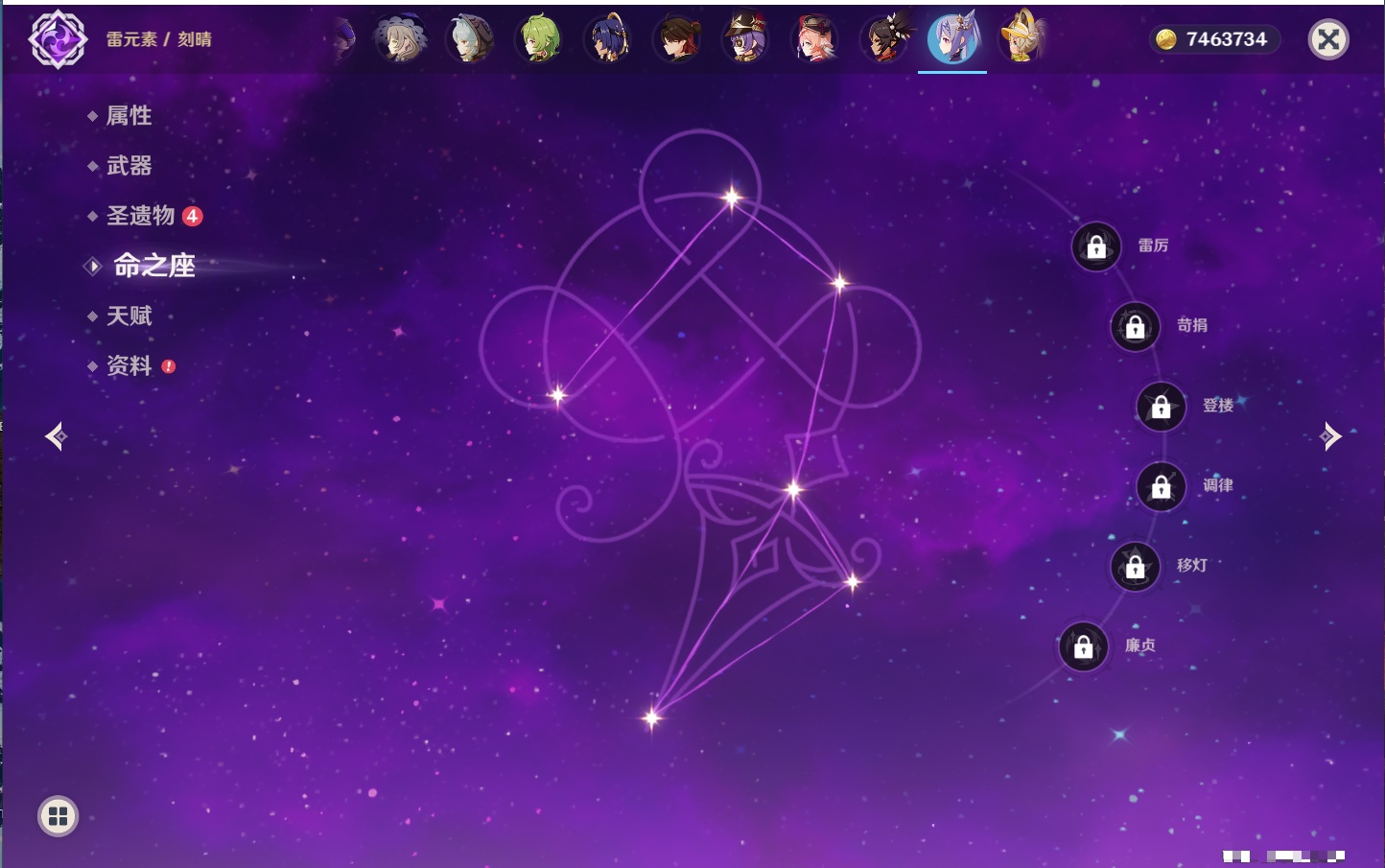Click the 雷厉 constellation name

(1153, 246)
